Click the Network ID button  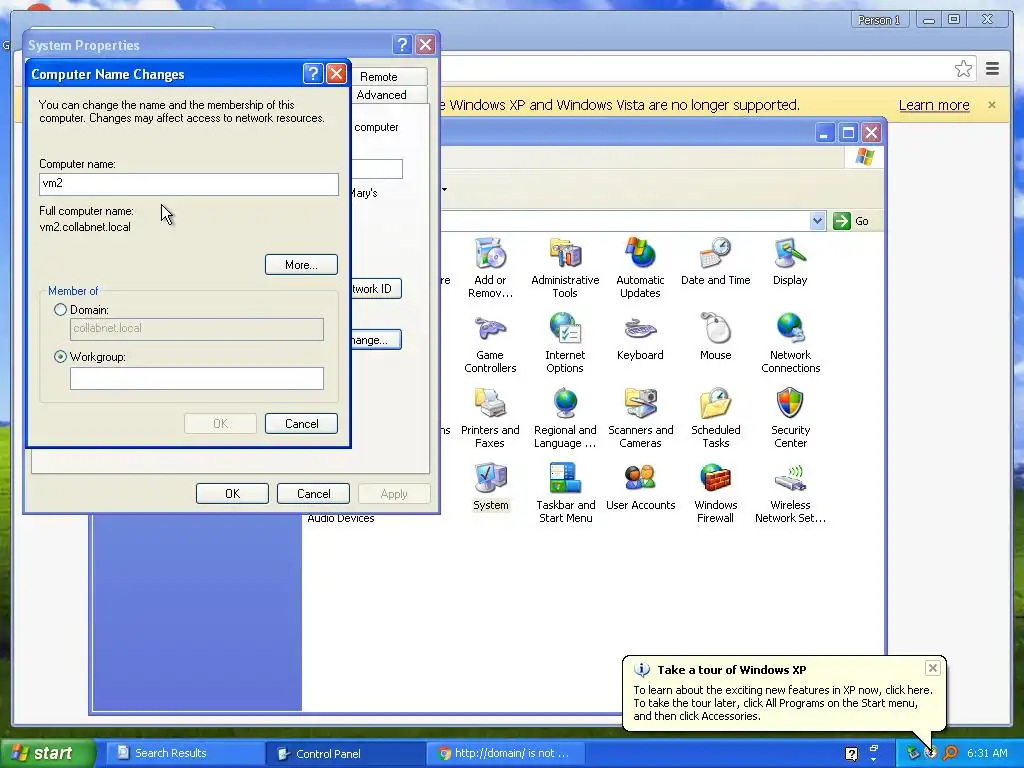(376, 289)
